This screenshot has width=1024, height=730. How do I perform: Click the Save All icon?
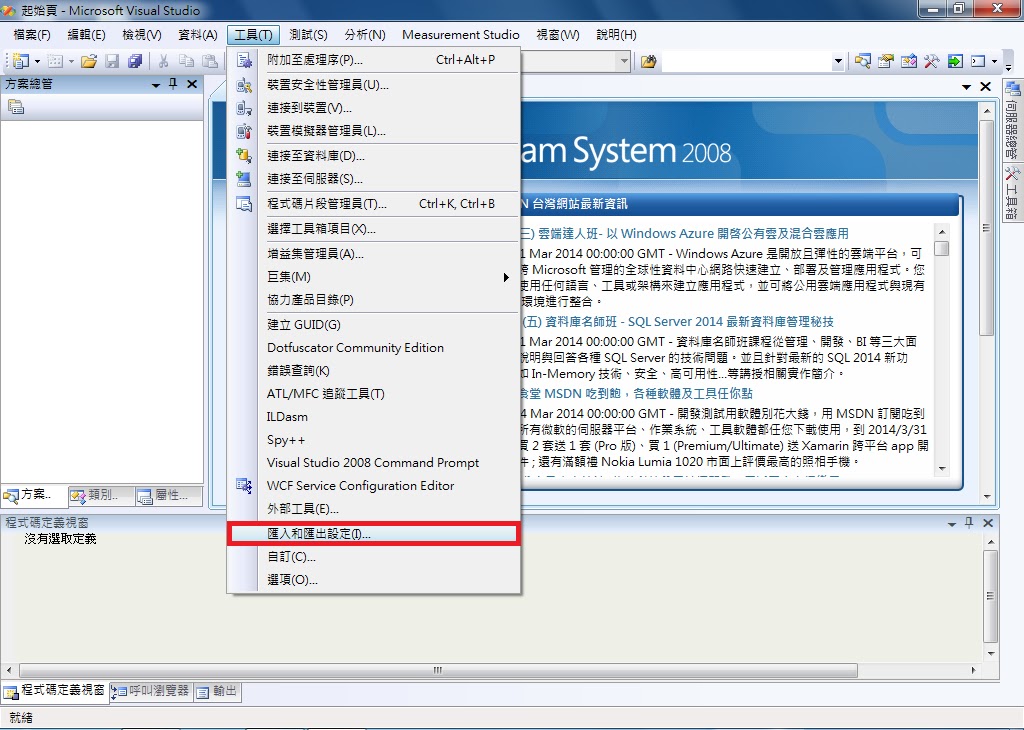(135, 61)
